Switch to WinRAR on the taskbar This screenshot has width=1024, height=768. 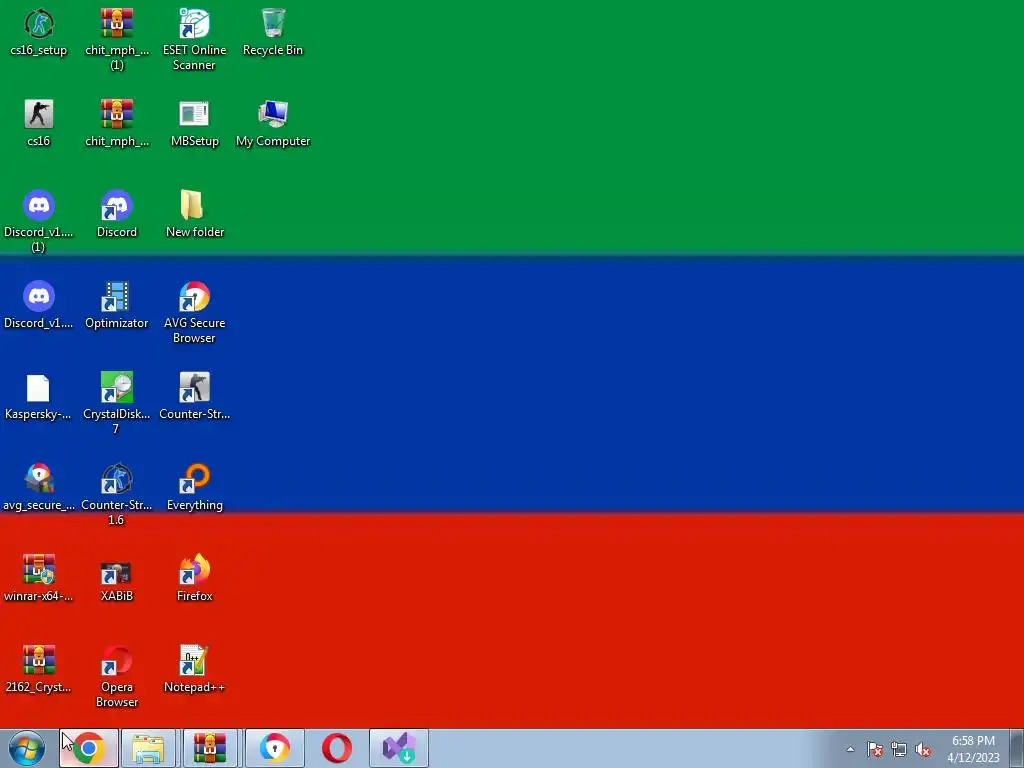point(210,748)
